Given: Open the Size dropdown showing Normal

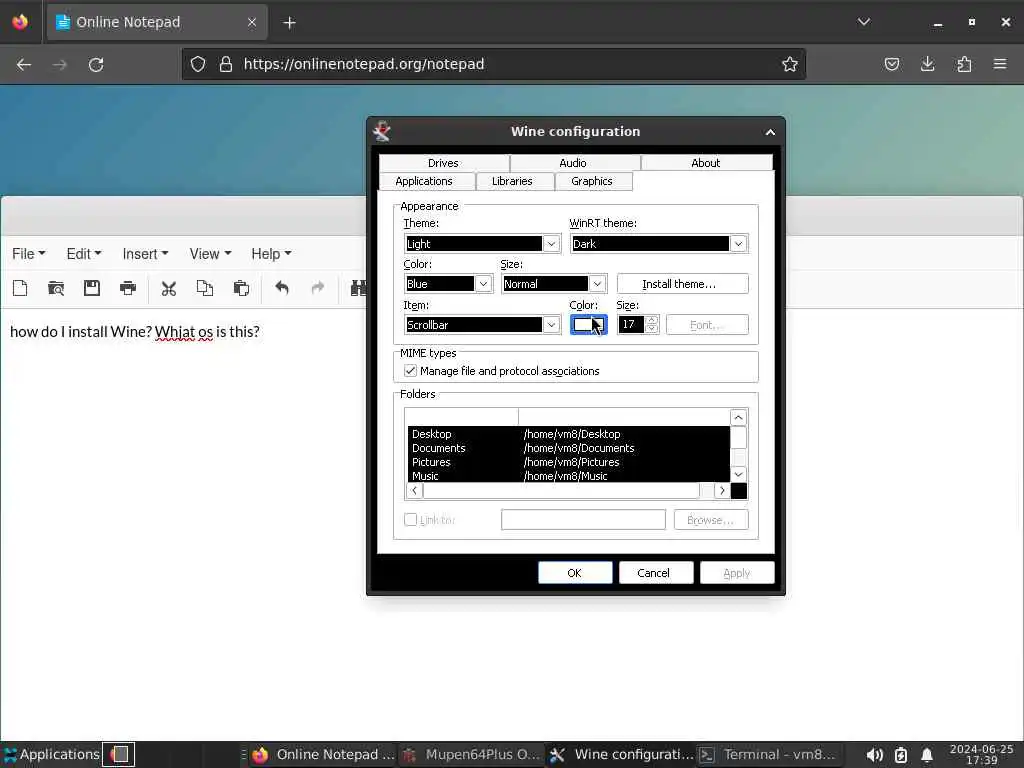Looking at the screenshot, I should pyautogui.click(x=554, y=284).
